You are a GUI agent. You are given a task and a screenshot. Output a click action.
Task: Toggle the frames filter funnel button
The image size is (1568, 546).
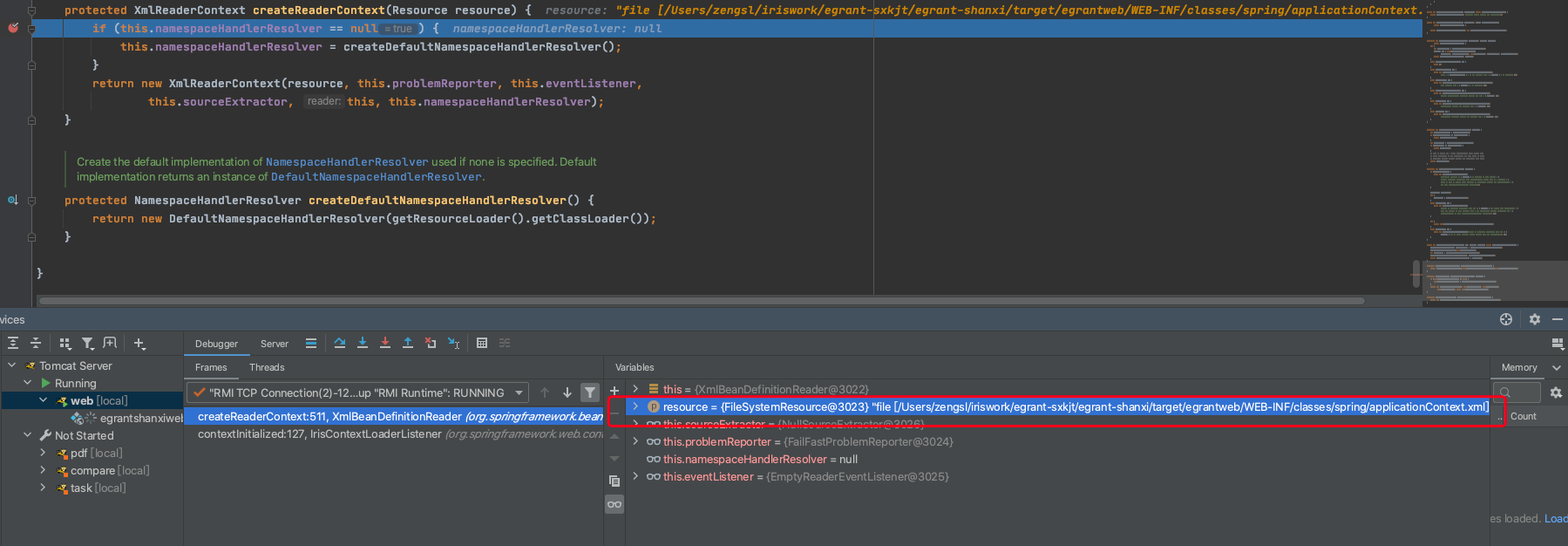click(590, 392)
